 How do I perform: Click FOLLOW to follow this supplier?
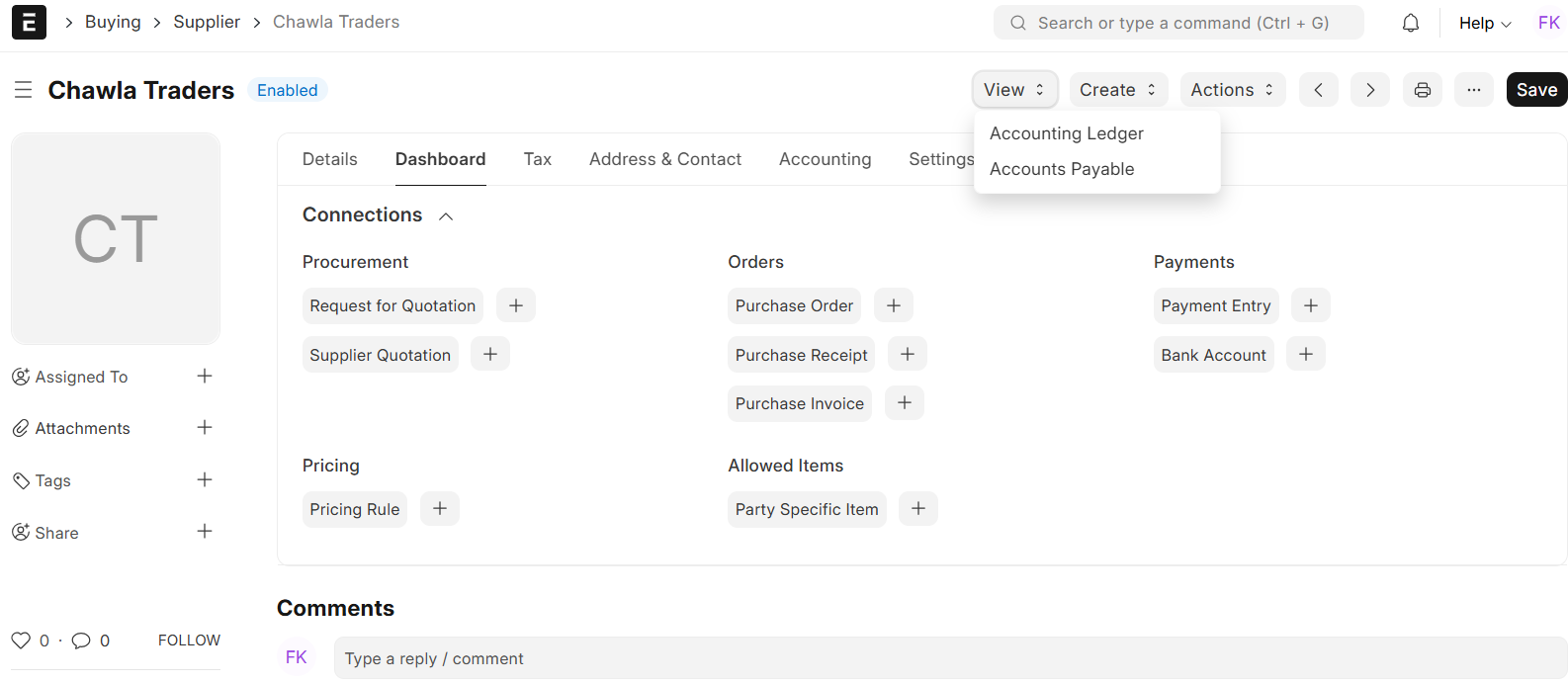tap(189, 641)
